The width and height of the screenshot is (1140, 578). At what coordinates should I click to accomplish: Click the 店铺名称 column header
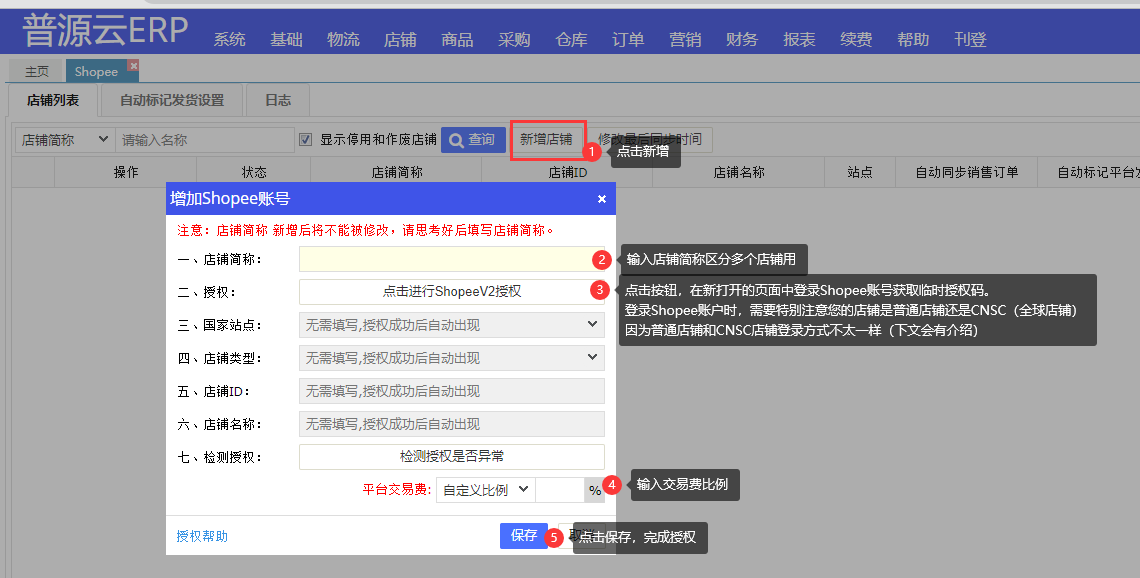(x=739, y=172)
